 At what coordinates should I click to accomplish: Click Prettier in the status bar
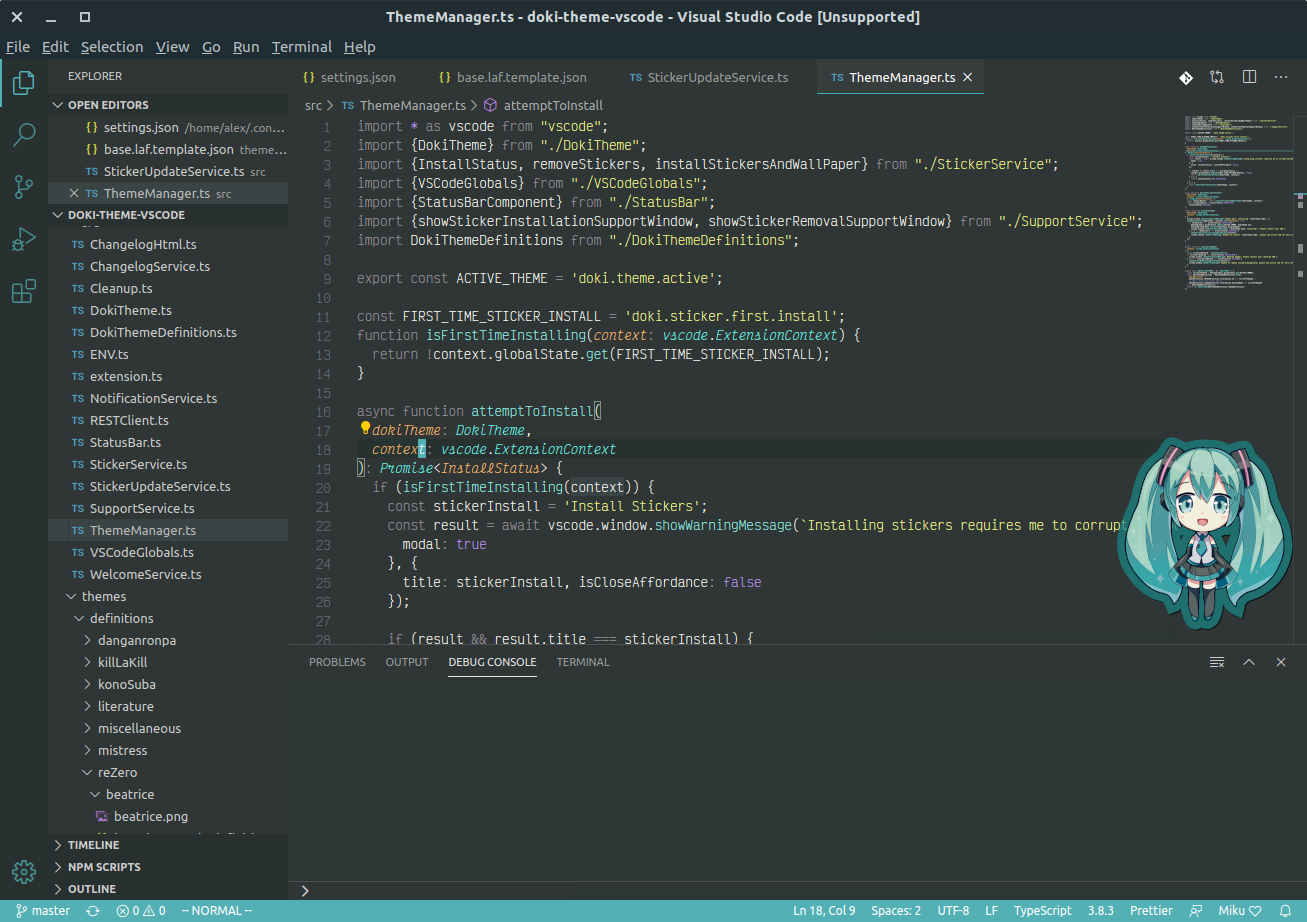[1151, 911]
